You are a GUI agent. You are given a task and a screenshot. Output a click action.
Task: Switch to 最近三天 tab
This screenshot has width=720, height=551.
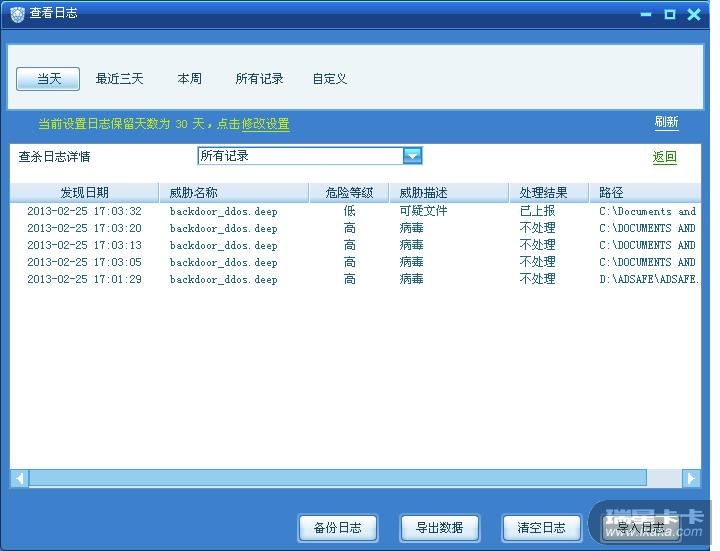coord(119,79)
